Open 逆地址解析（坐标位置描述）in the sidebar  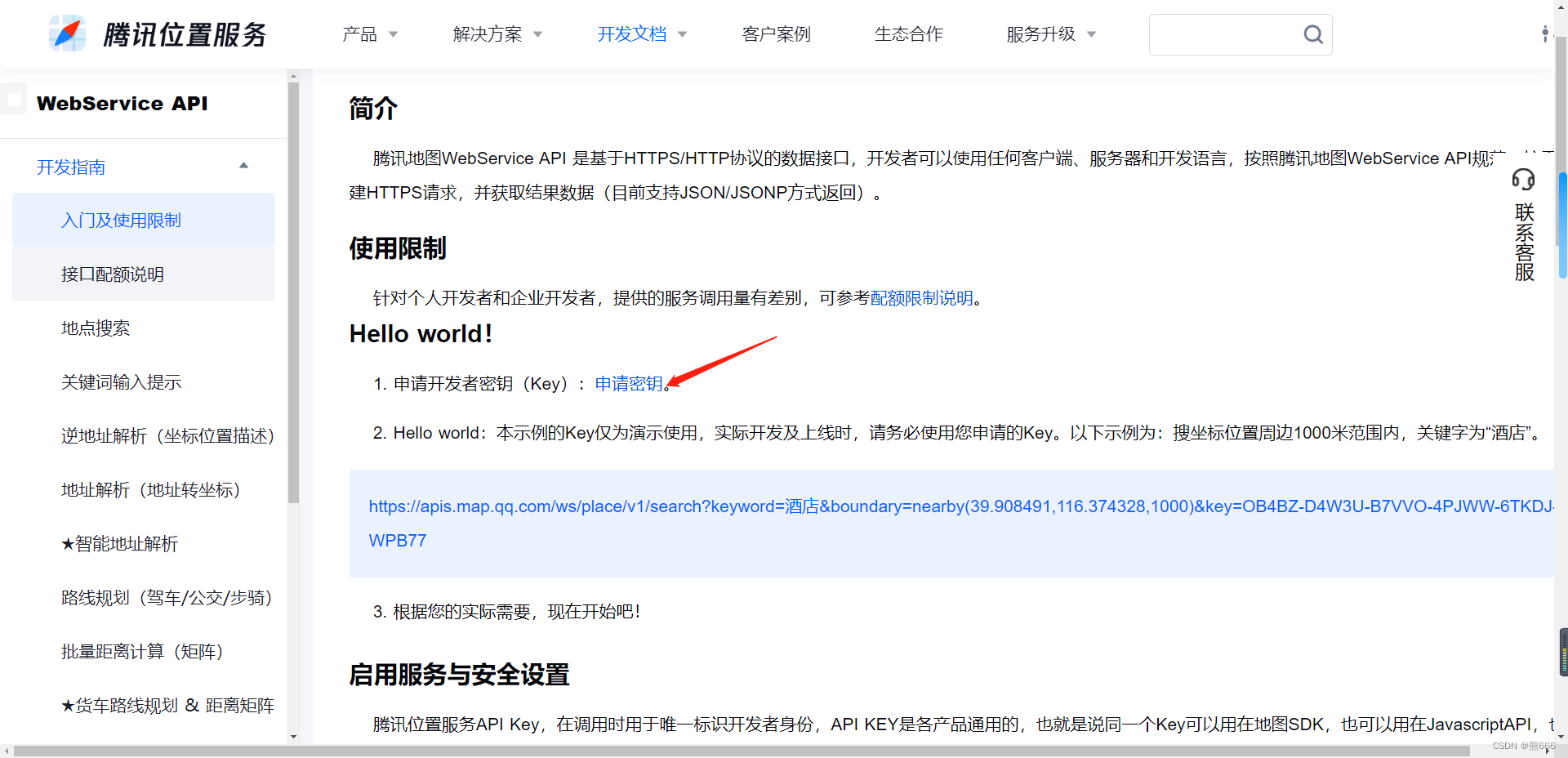click(167, 435)
